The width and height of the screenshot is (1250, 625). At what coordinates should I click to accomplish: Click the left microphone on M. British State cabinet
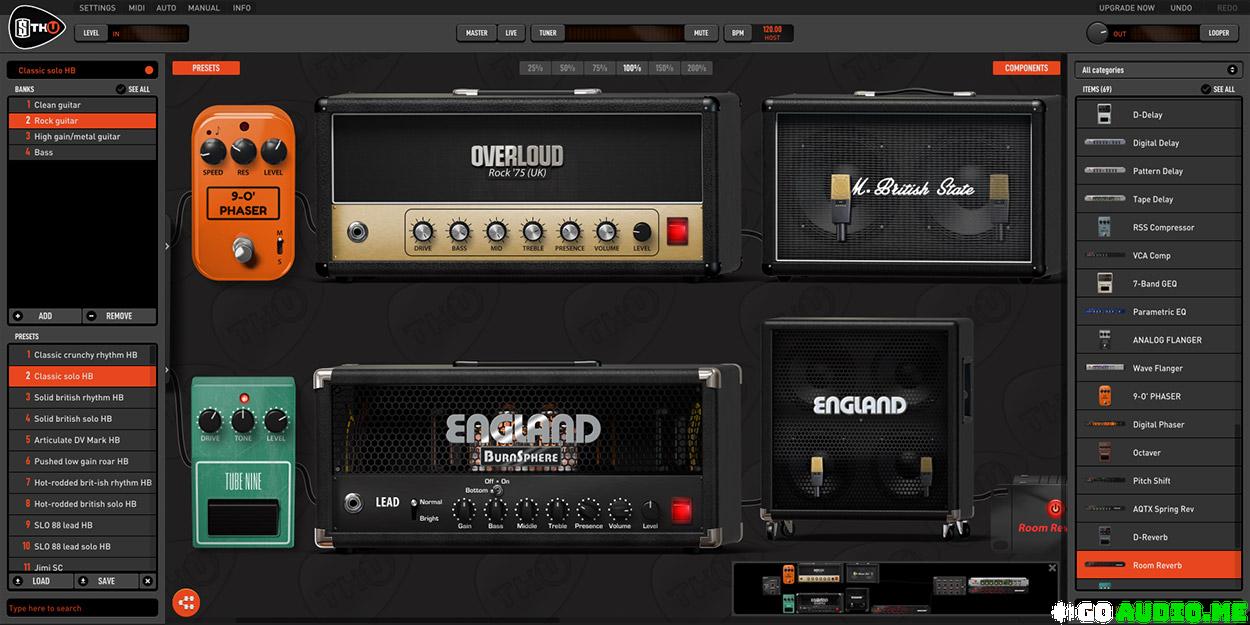pos(840,206)
